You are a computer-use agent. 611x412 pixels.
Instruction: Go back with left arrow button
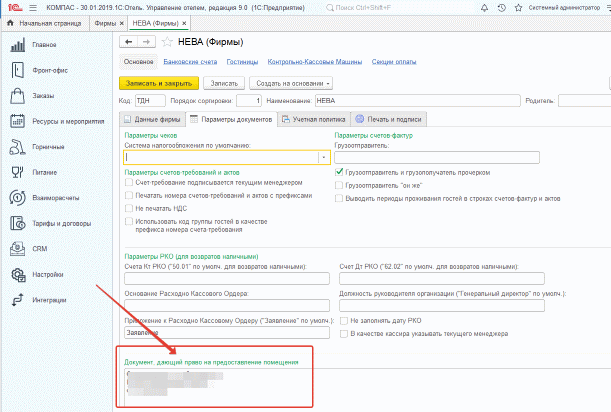(x=129, y=42)
